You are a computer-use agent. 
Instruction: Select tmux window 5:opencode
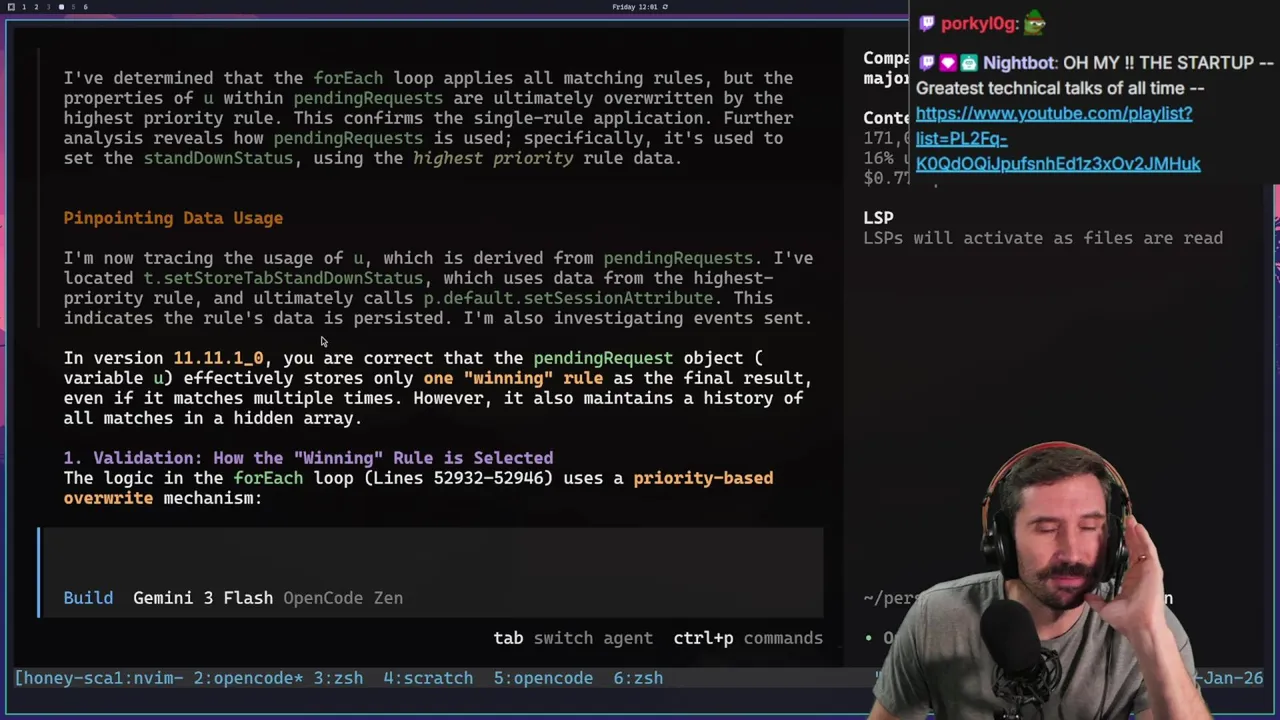[543, 678]
